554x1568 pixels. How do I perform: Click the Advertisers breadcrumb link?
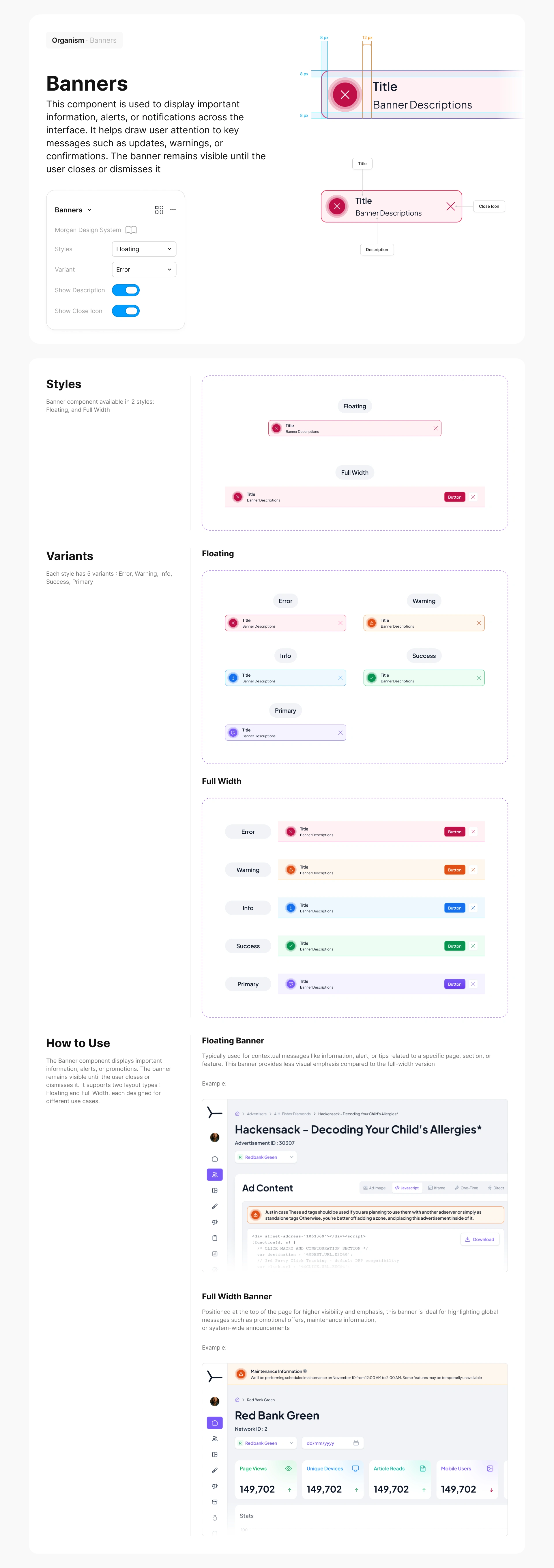tap(257, 1114)
